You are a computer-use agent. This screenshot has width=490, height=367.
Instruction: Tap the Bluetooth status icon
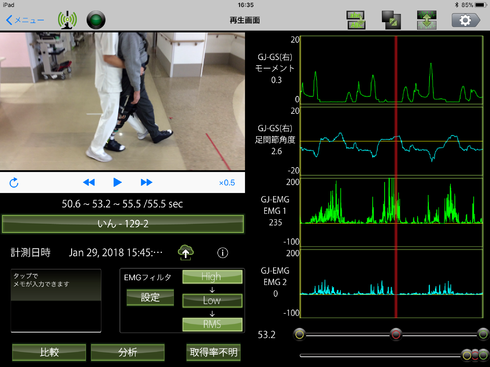pyautogui.click(x=457, y=5)
